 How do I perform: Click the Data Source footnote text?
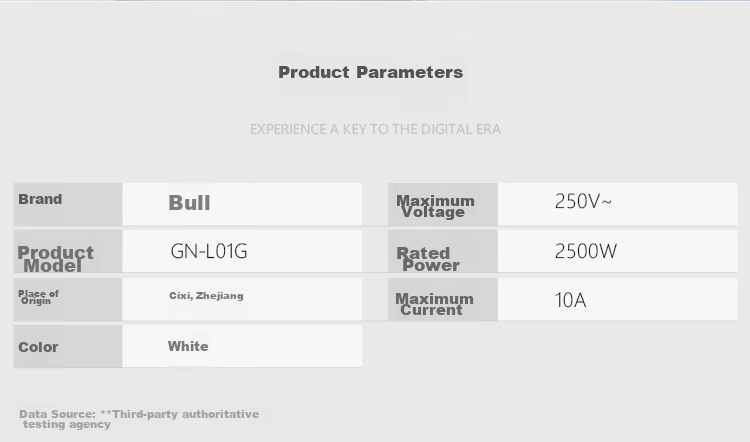(x=139, y=419)
